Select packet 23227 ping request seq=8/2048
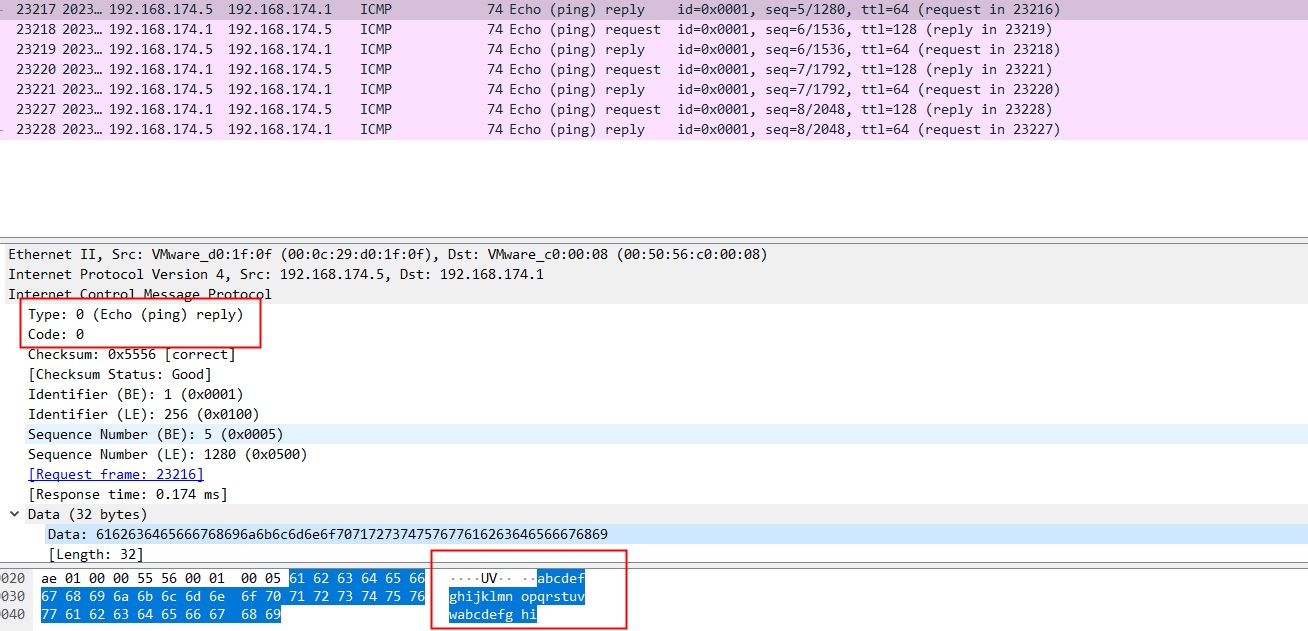 [x=654, y=109]
